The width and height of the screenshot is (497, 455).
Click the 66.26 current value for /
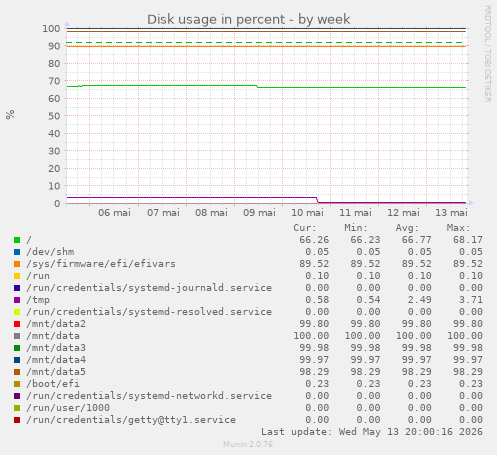(x=314, y=240)
